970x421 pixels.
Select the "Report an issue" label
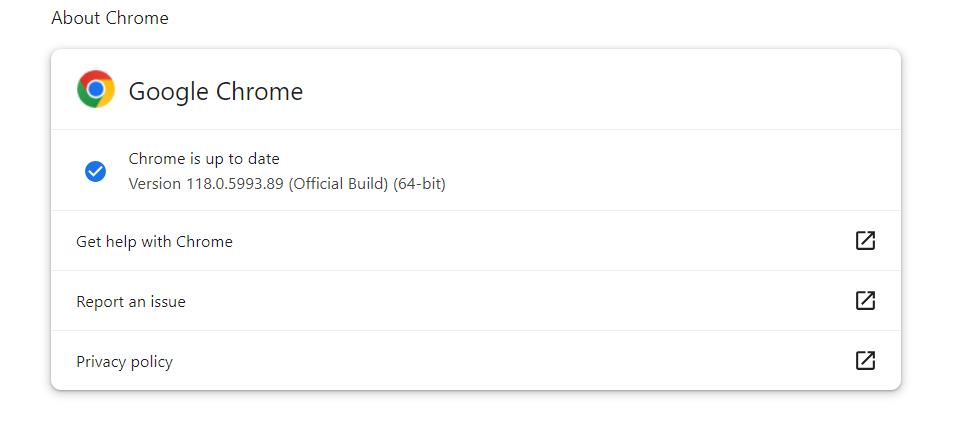coord(131,301)
